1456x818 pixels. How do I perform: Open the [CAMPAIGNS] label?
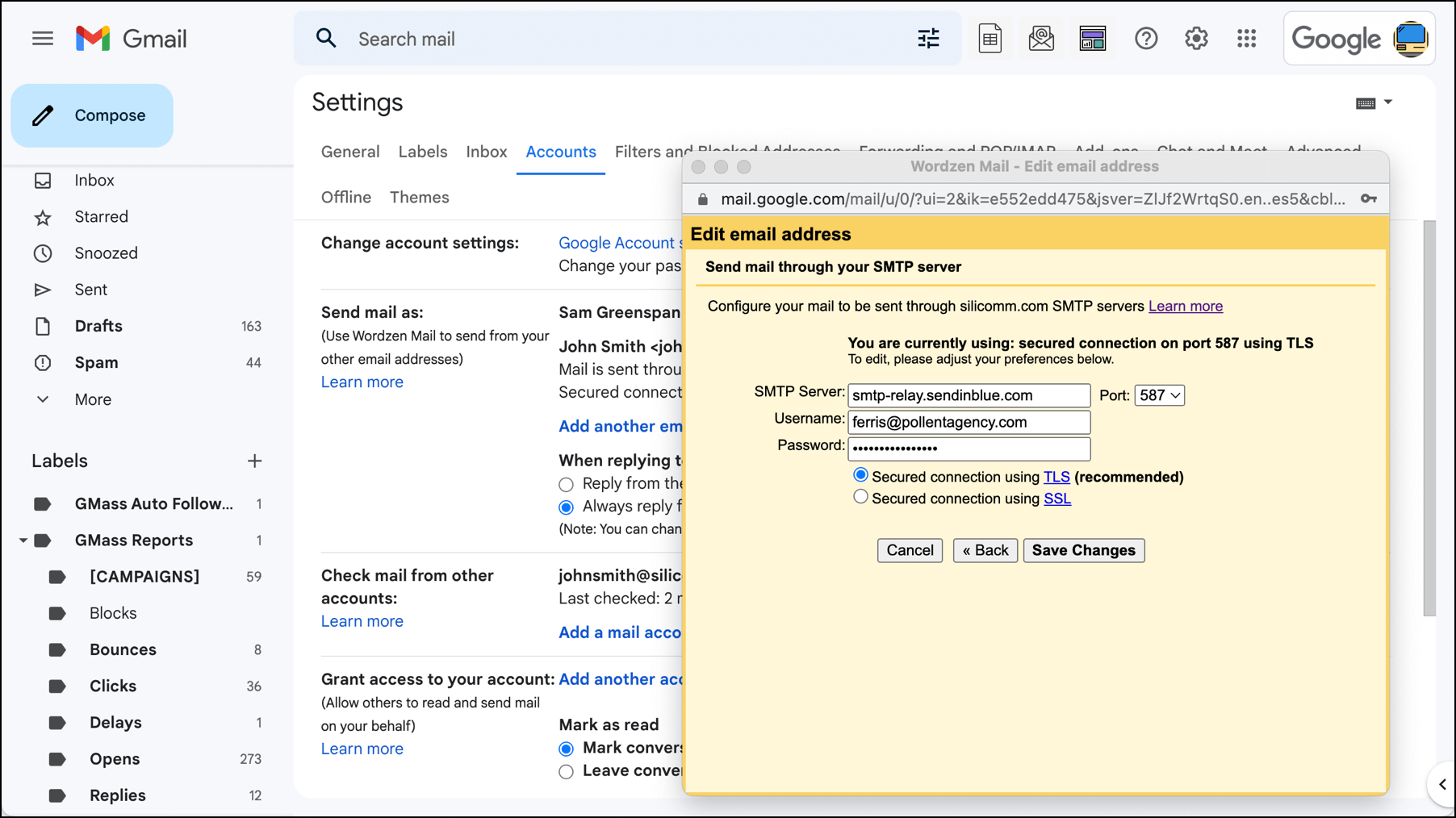coord(144,577)
